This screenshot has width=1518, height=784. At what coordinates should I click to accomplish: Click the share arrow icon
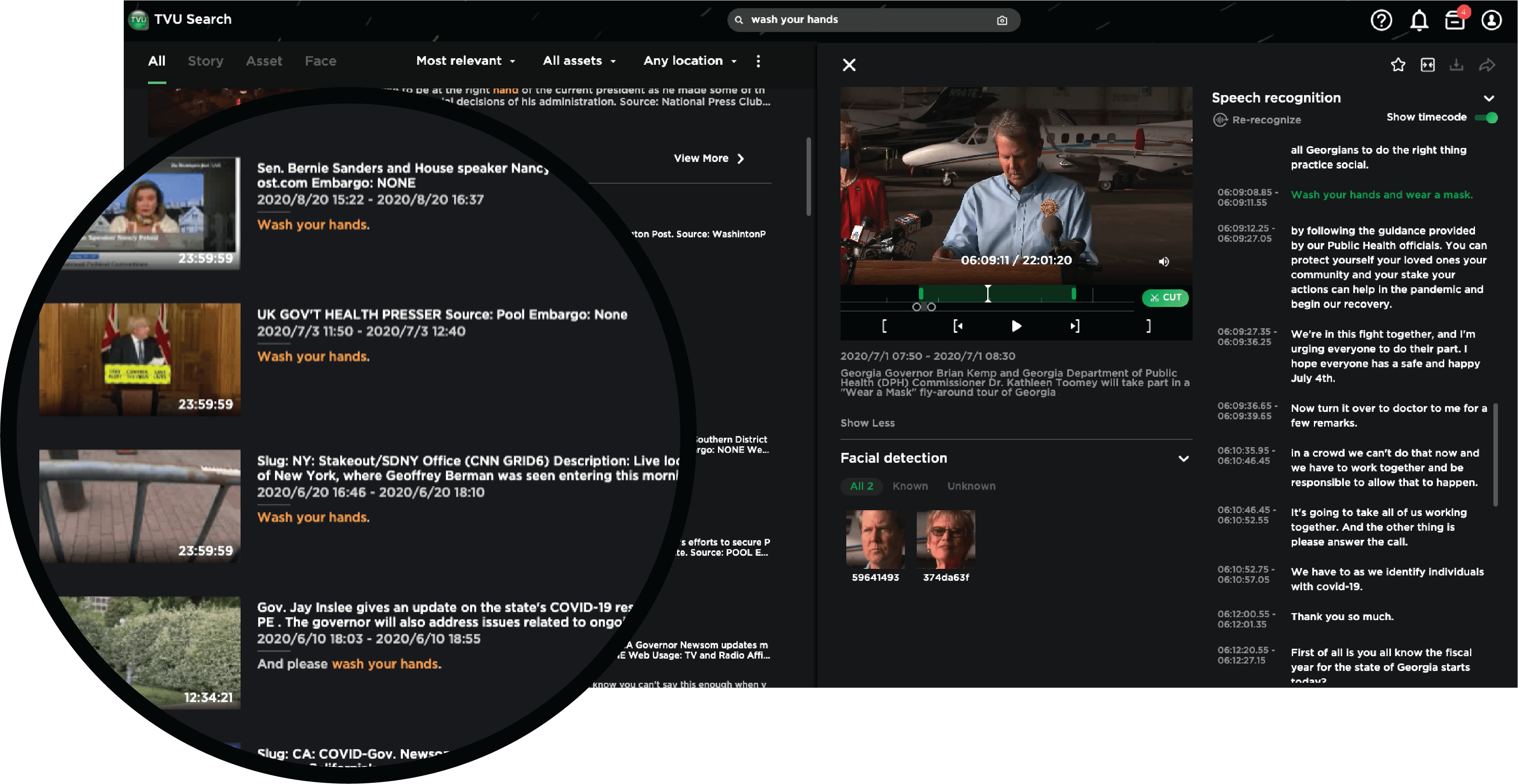pos(1487,65)
